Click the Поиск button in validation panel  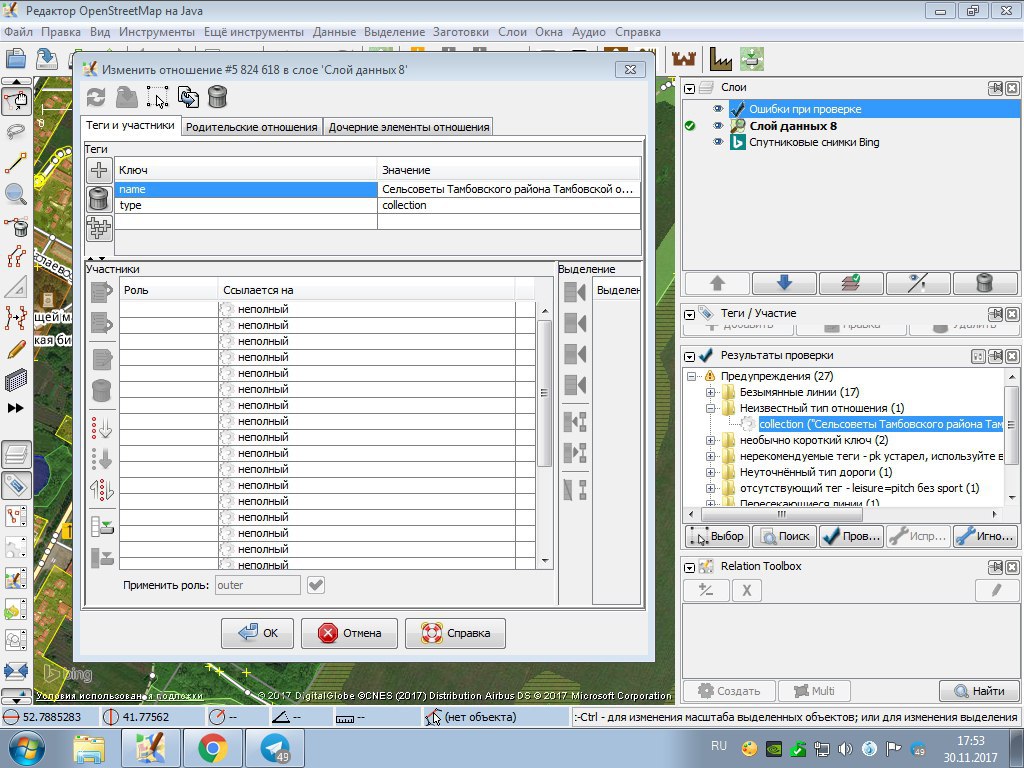pos(784,536)
